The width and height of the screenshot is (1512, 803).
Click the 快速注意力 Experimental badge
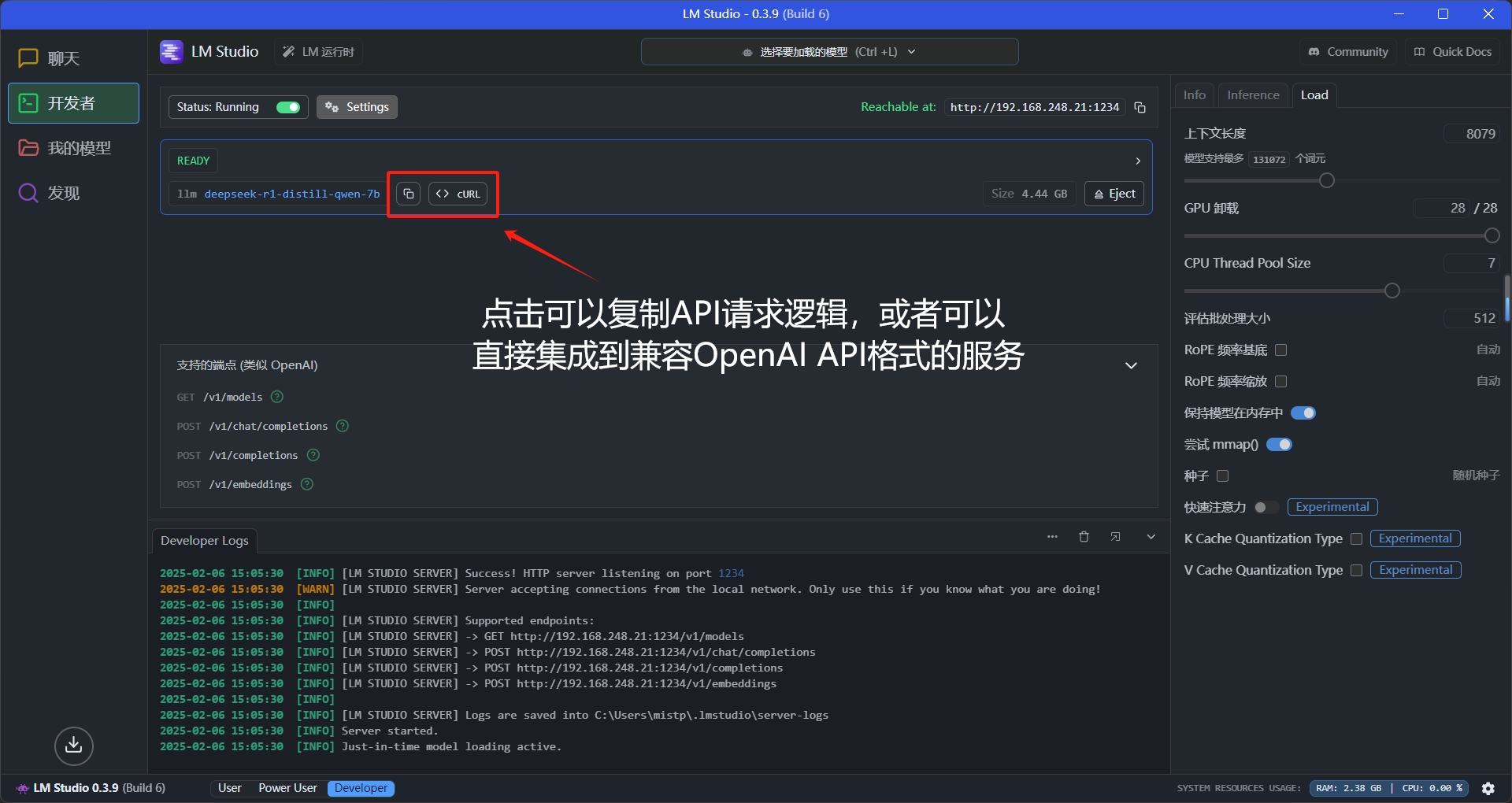[1332, 507]
